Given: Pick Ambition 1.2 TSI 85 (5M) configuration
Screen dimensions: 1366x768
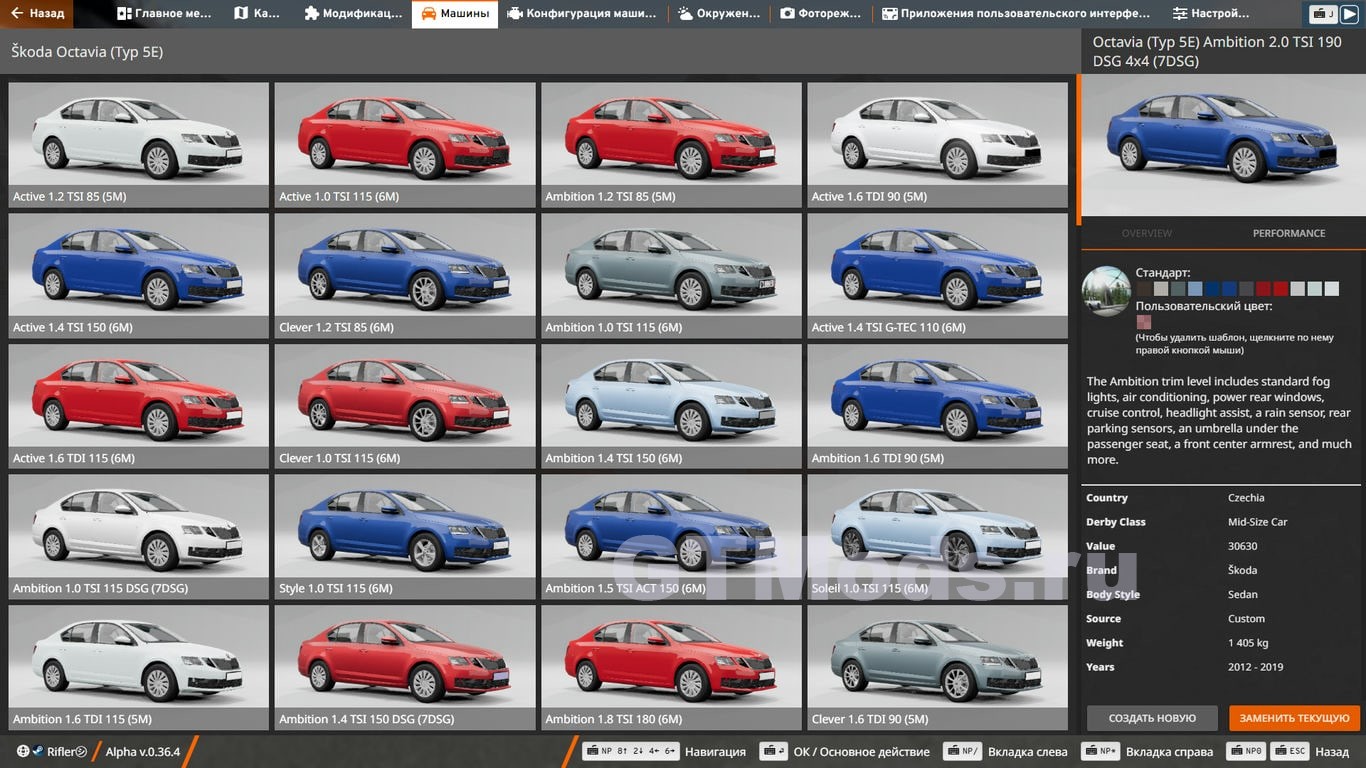Looking at the screenshot, I should pyautogui.click(x=671, y=144).
